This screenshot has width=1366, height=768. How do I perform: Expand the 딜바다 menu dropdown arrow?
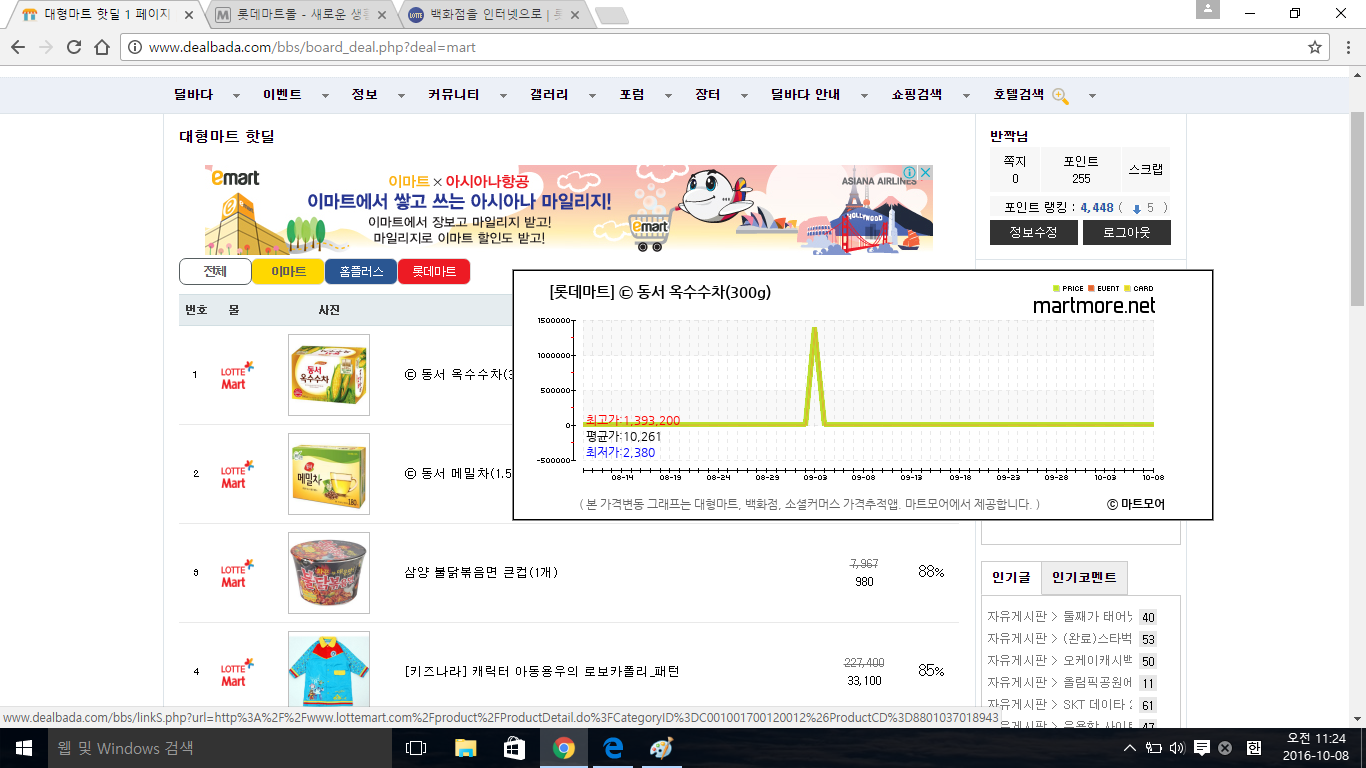coord(236,96)
